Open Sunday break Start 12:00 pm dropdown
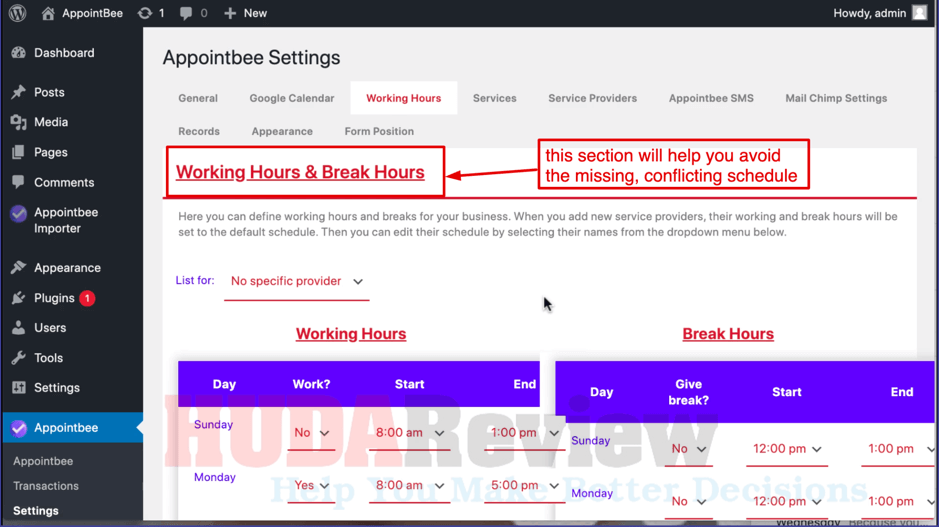This screenshot has height=527, width=939. [786, 449]
